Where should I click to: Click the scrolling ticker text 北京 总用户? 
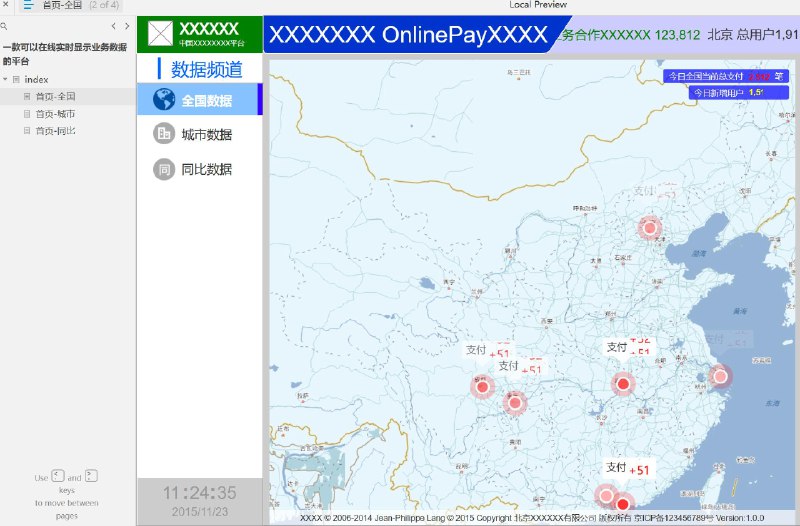point(753,35)
